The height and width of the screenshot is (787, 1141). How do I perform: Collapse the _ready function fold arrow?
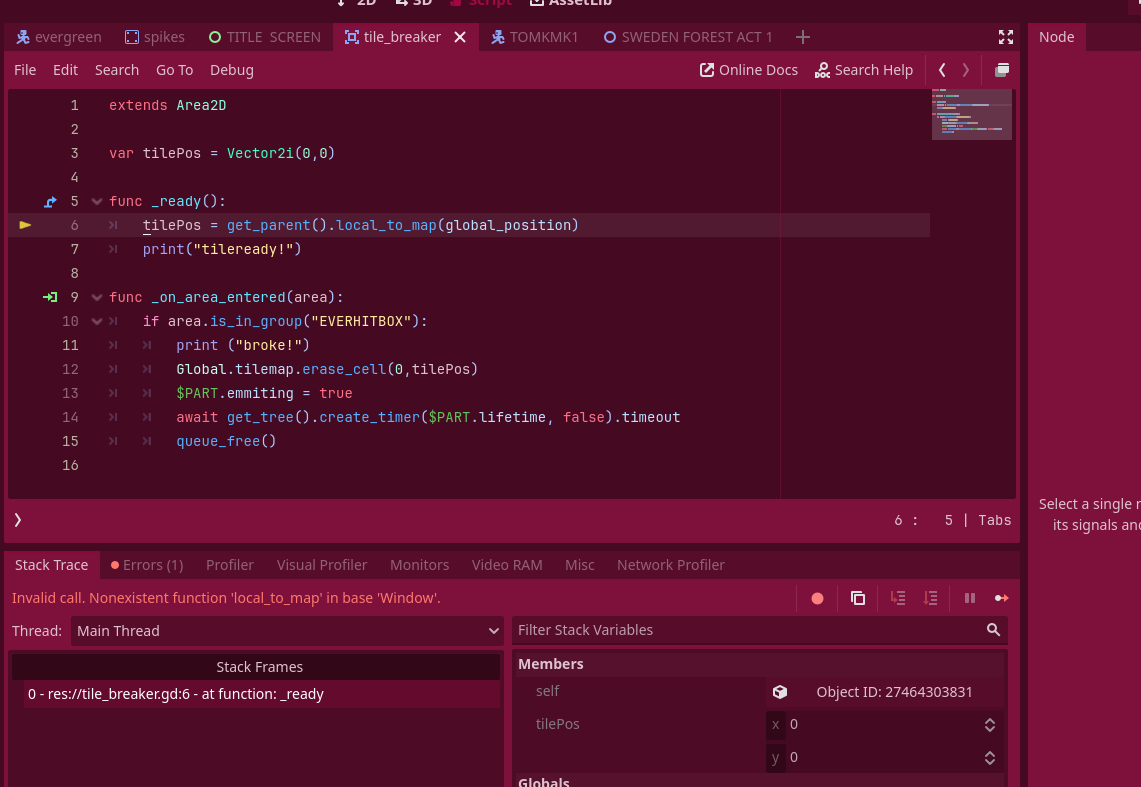click(x=96, y=201)
